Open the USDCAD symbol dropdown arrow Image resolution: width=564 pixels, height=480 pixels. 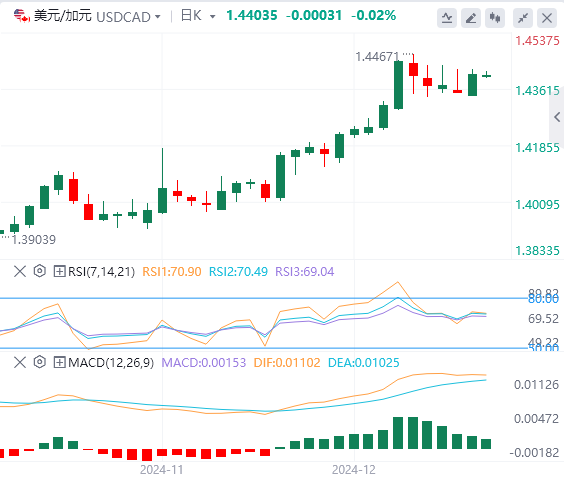(158, 17)
